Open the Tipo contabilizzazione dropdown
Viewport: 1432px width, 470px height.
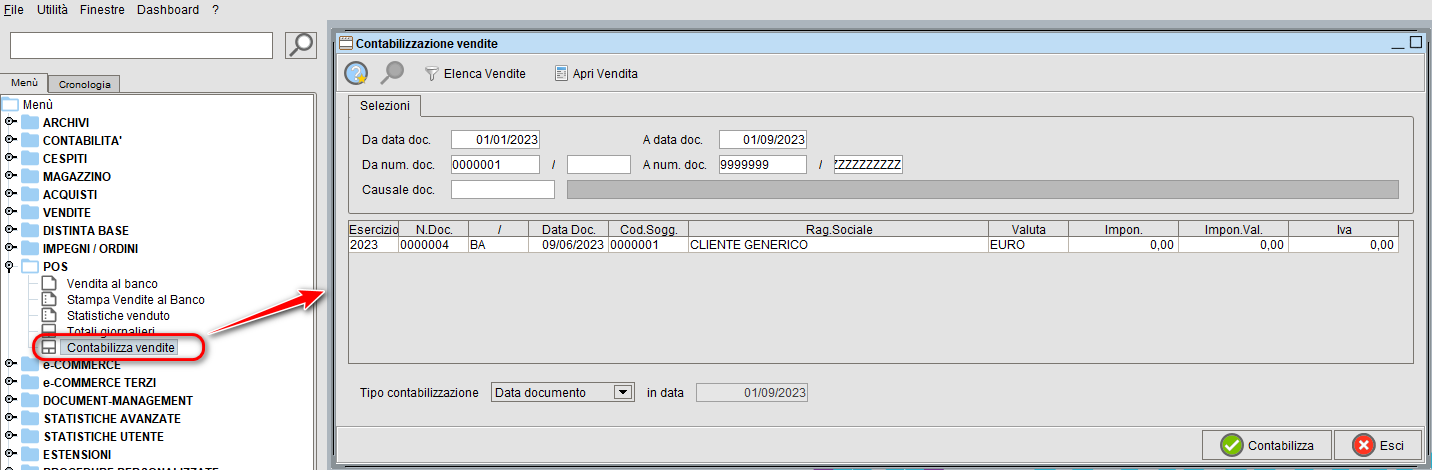click(x=623, y=393)
